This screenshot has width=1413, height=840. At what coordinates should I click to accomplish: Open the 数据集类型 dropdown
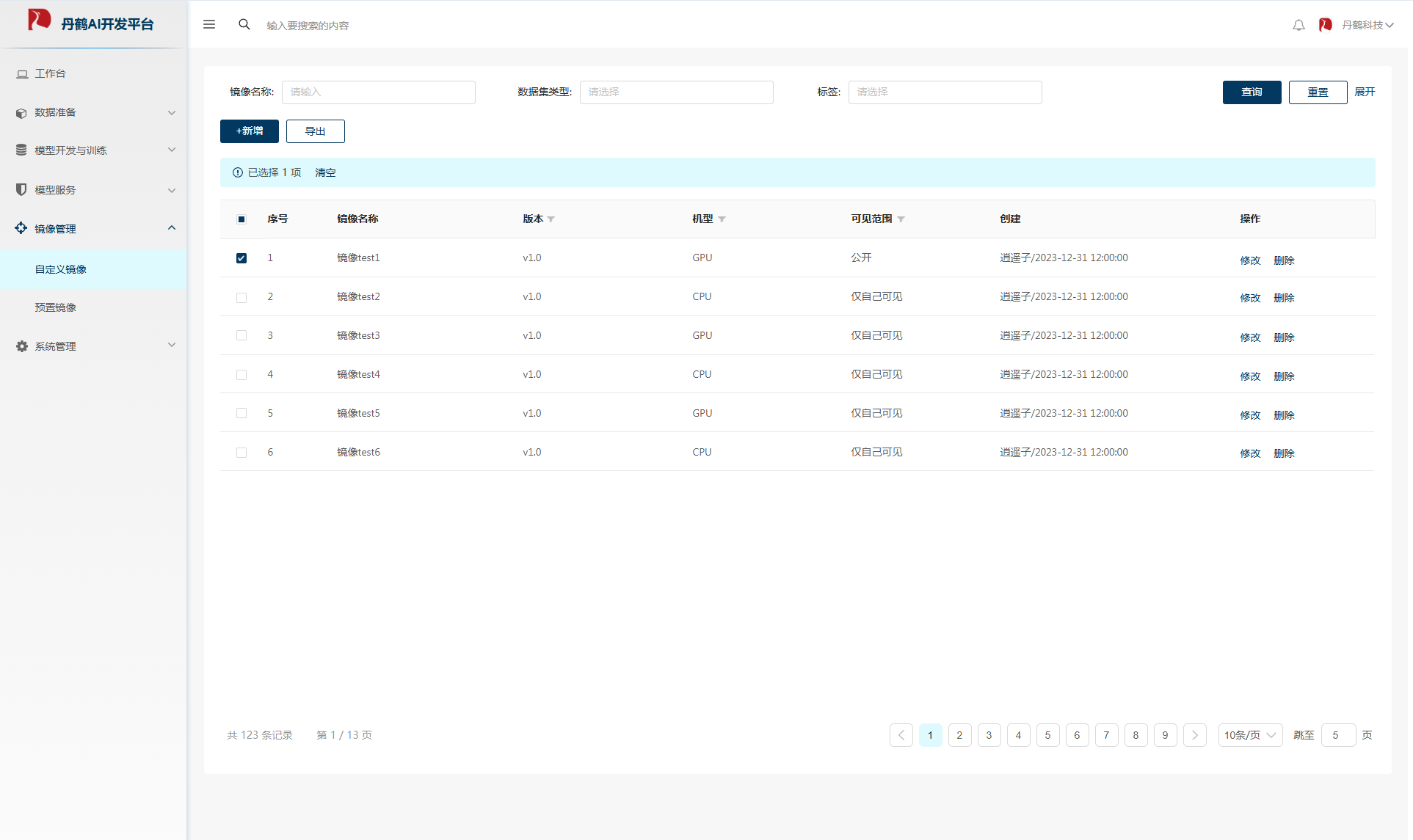[x=676, y=92]
